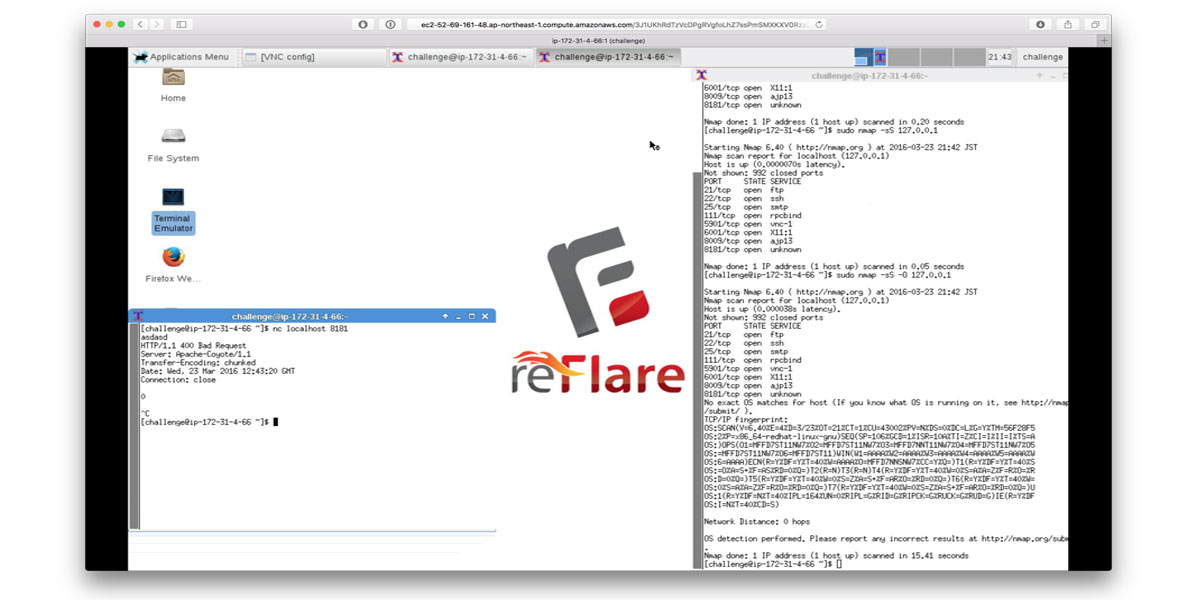Click 'OS detection performed' line in nmap output
The height and width of the screenshot is (600, 1200).
(x=885, y=539)
